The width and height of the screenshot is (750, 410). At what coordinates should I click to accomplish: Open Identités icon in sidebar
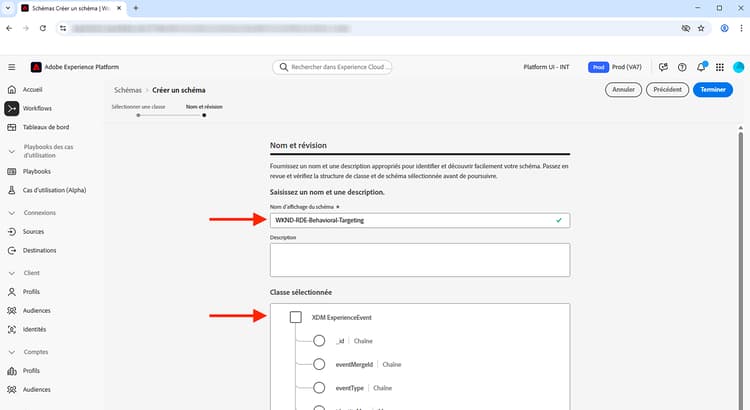pos(12,330)
